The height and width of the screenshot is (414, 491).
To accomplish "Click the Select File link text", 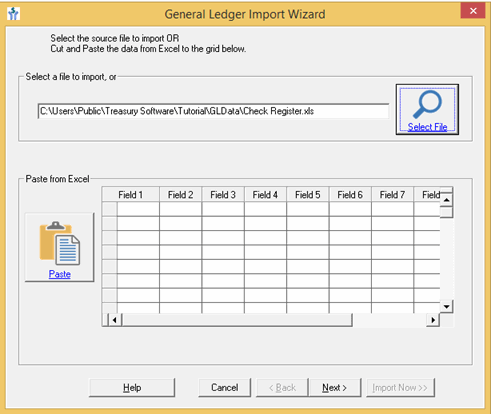I will point(427,127).
